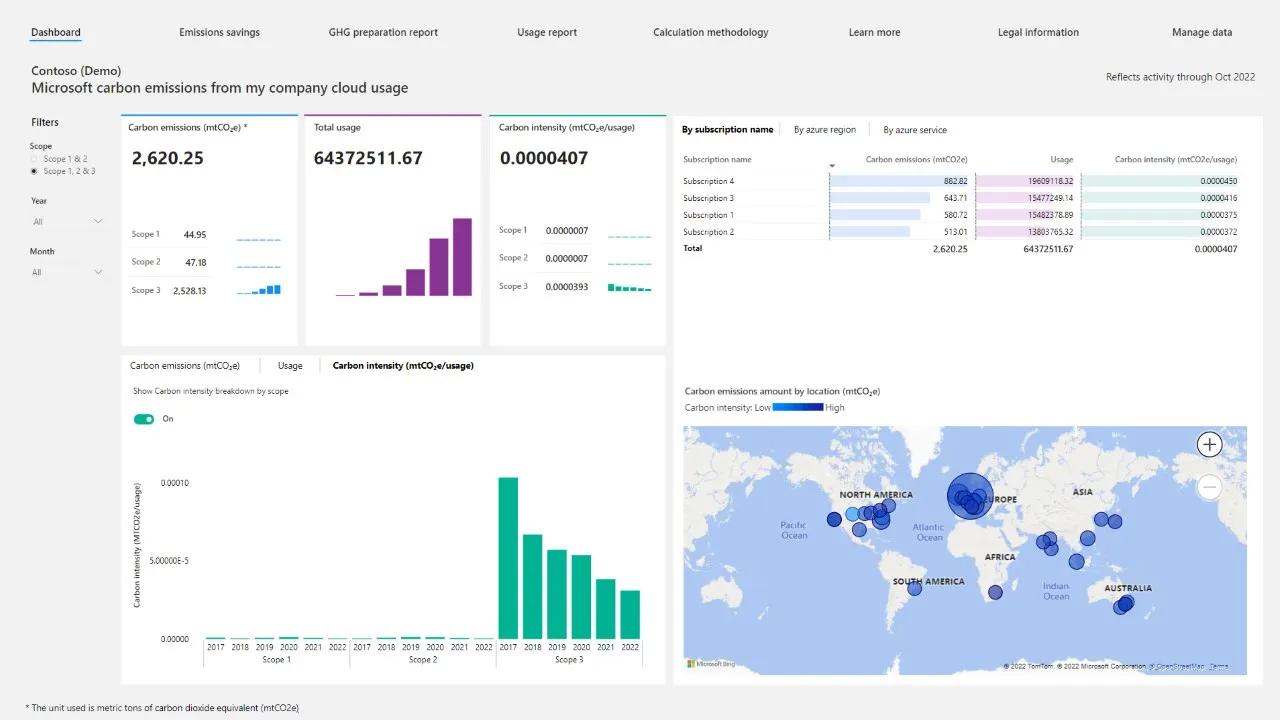The image size is (1280, 720).
Task: Sort table by Carbon intensity column header
Action: pyautogui.click(x=1176, y=159)
